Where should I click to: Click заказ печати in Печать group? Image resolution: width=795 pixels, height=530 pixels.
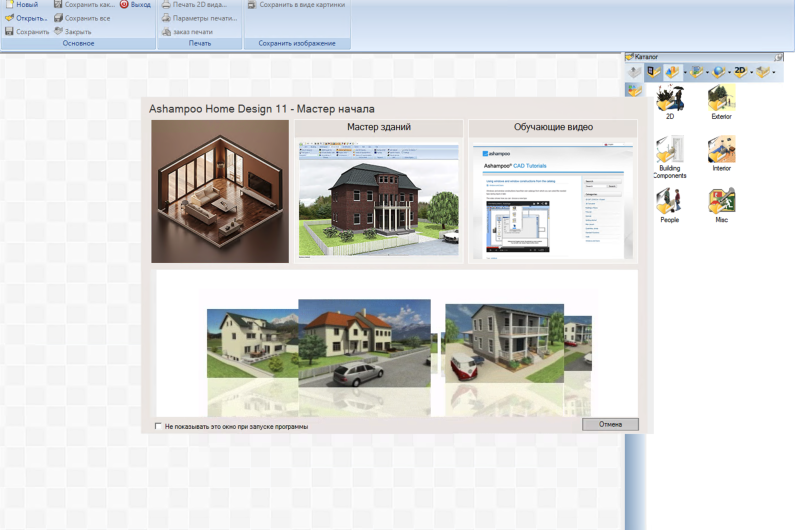(187, 31)
